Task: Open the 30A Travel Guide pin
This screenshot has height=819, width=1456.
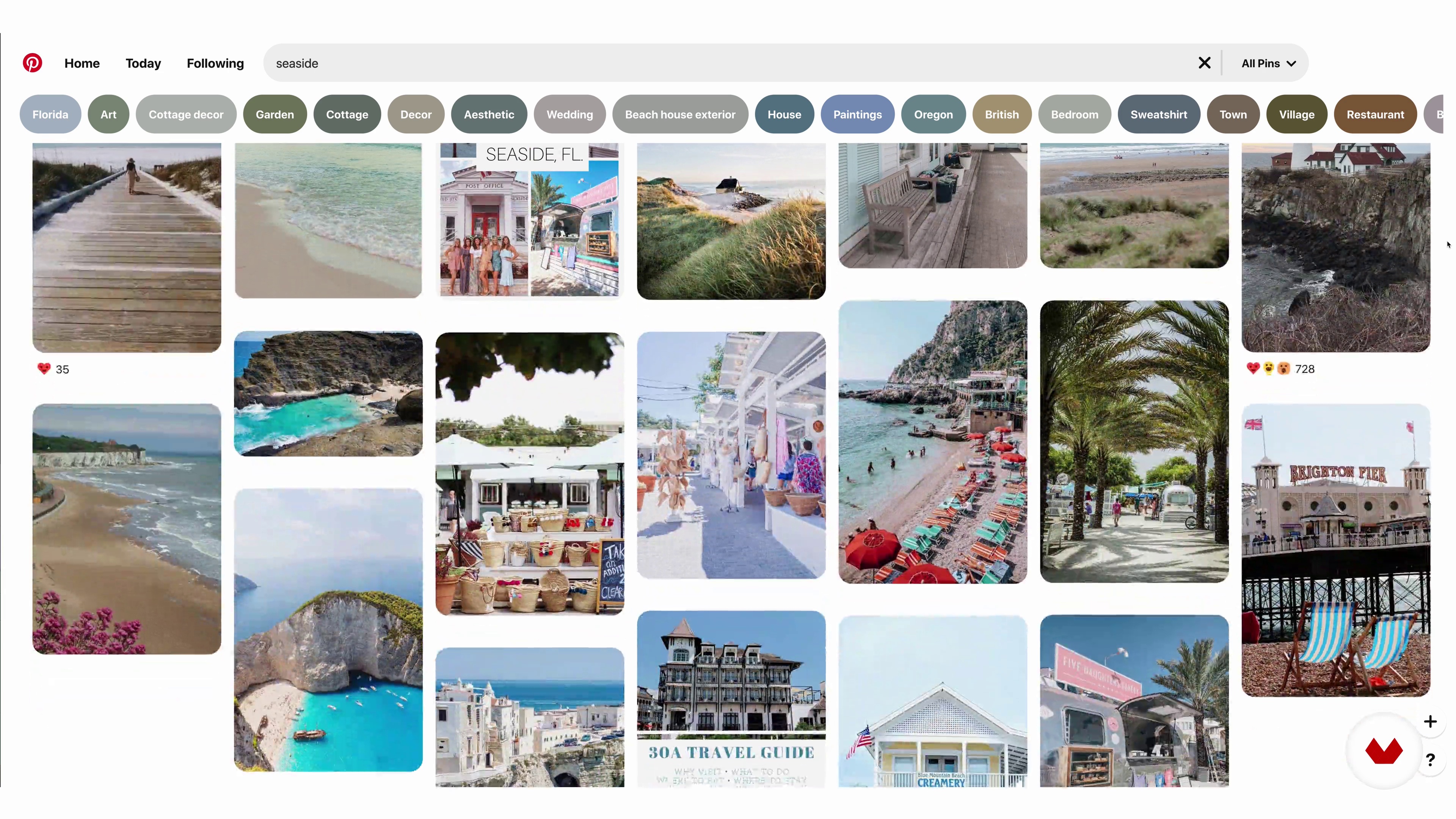Action: [x=731, y=698]
